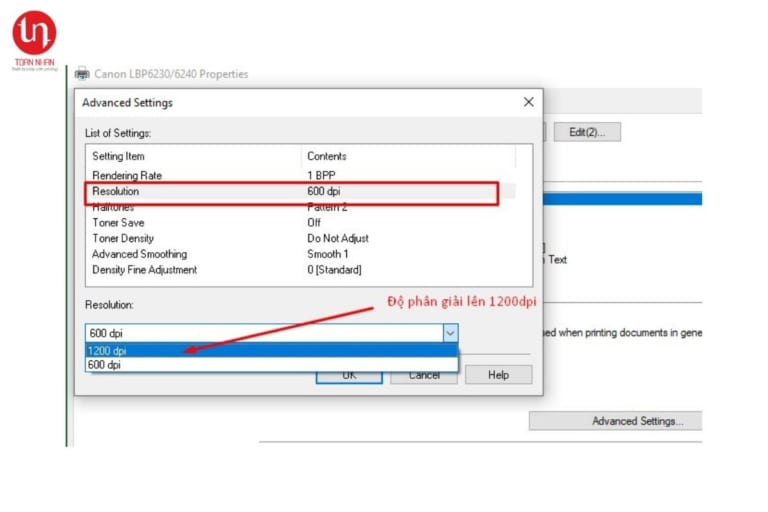Click the Canon printer icon in title bar

coord(82,73)
